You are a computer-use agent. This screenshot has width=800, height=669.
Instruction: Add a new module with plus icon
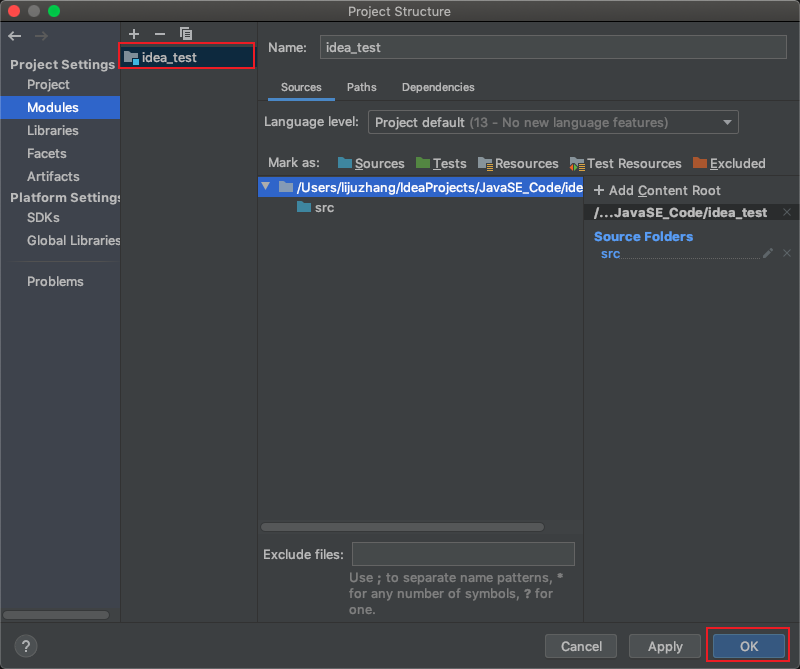(134, 34)
